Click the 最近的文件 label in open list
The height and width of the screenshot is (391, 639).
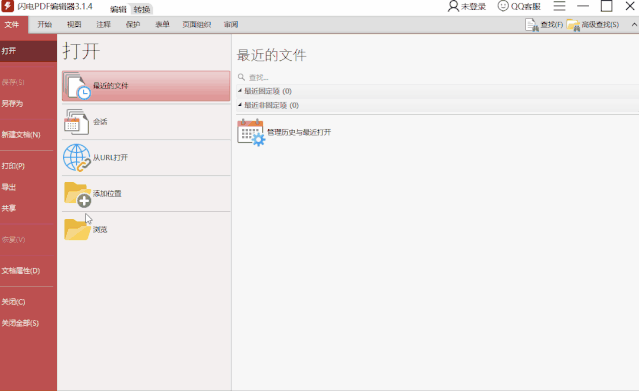click(x=110, y=86)
